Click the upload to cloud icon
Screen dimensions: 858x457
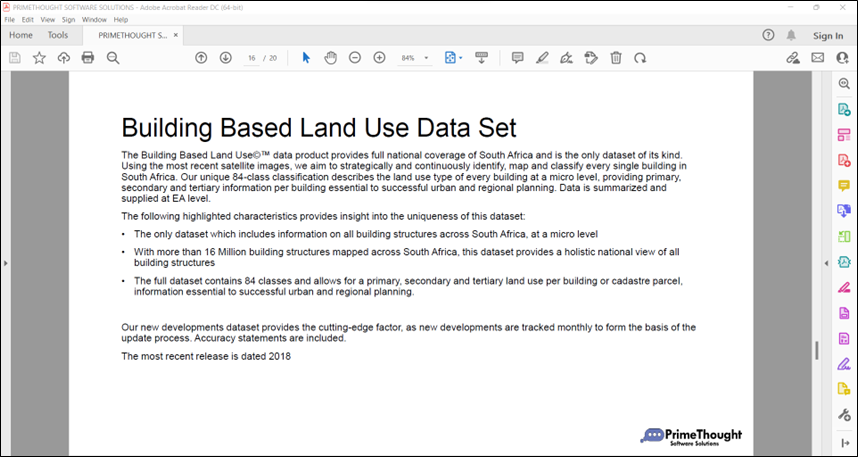click(64, 57)
